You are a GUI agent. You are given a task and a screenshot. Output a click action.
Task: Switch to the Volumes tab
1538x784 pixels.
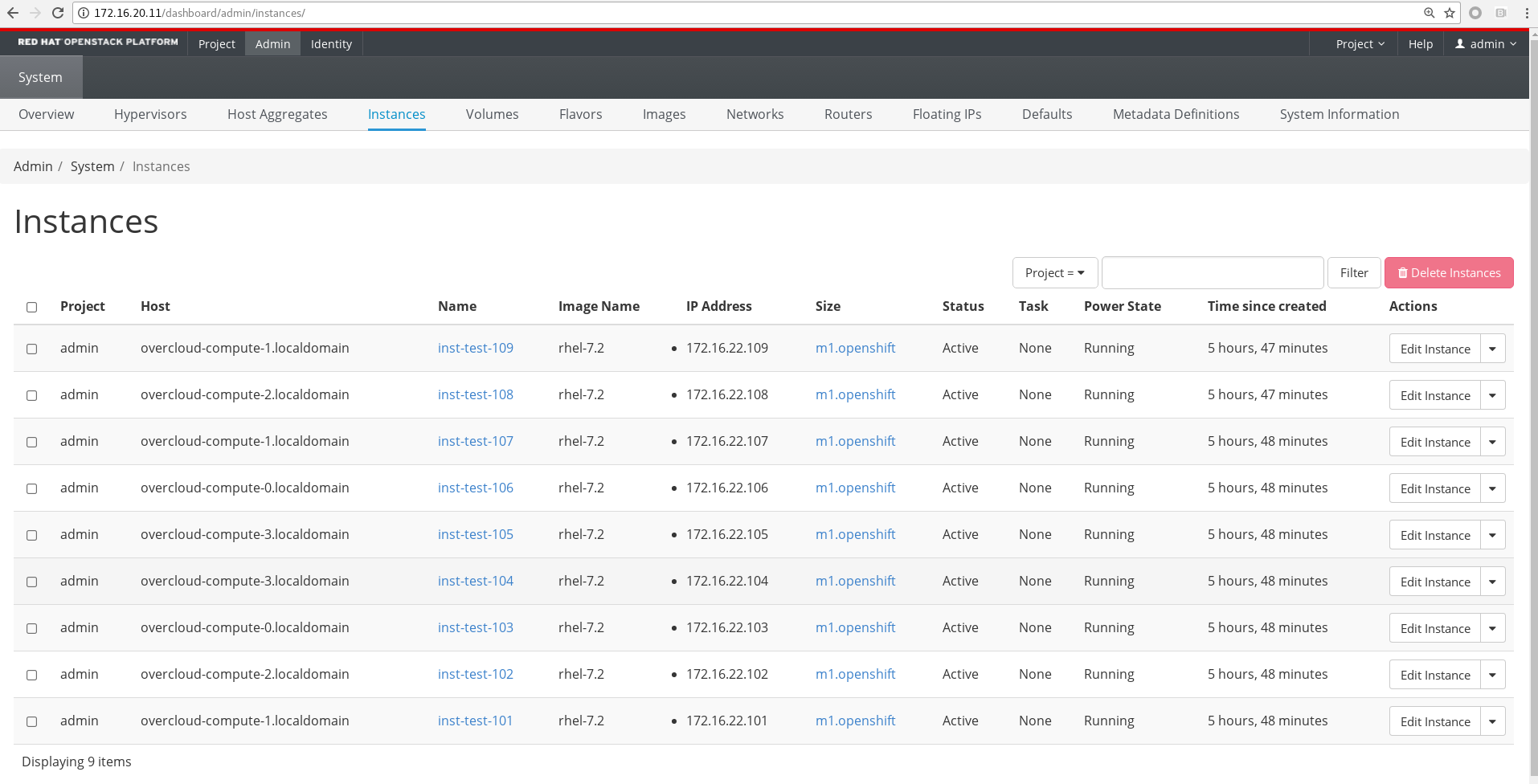[493, 114]
